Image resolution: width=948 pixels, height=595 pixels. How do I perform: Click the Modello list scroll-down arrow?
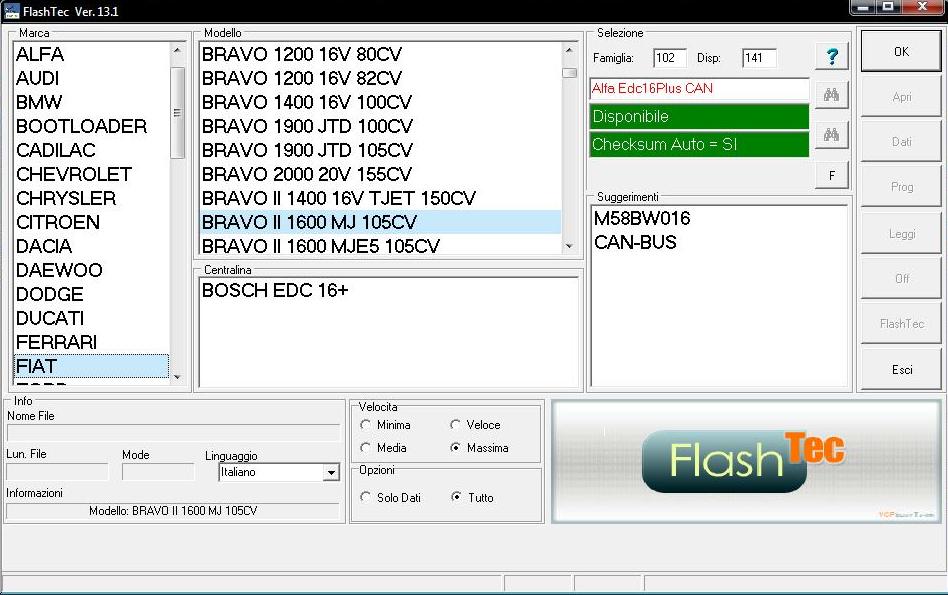click(x=569, y=246)
